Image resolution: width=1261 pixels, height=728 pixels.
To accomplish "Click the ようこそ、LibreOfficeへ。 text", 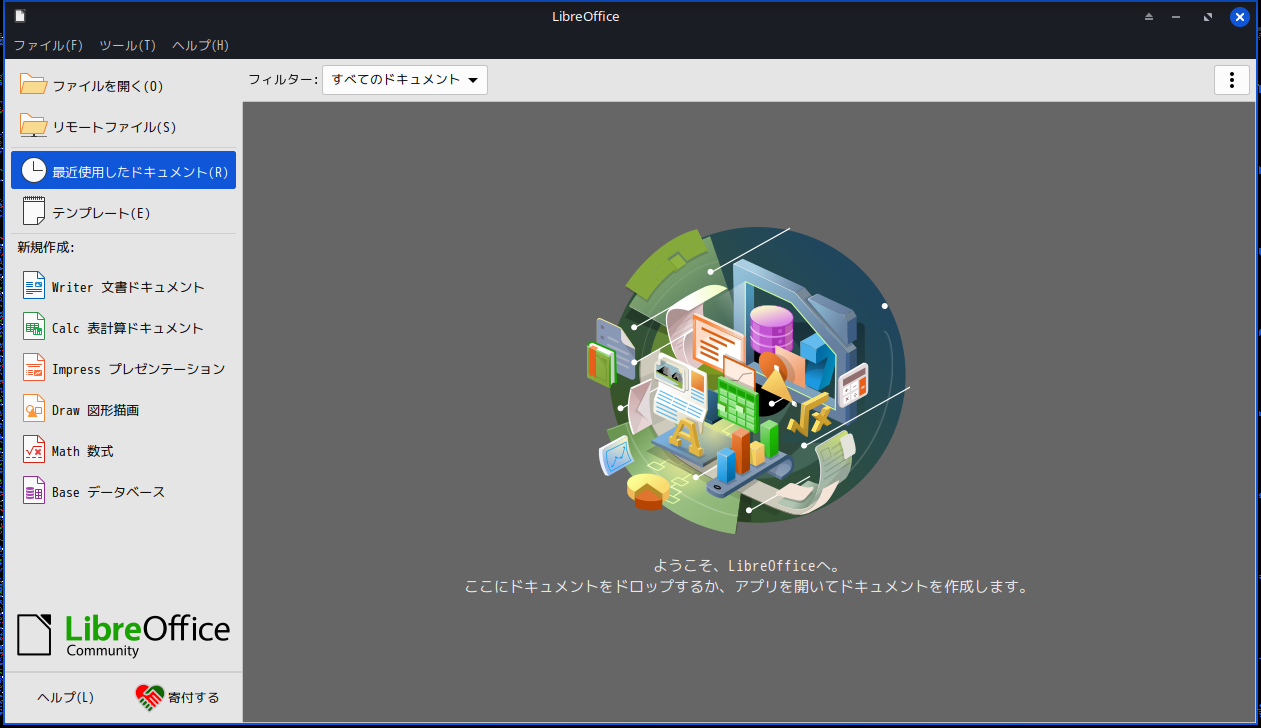I will [x=747, y=565].
